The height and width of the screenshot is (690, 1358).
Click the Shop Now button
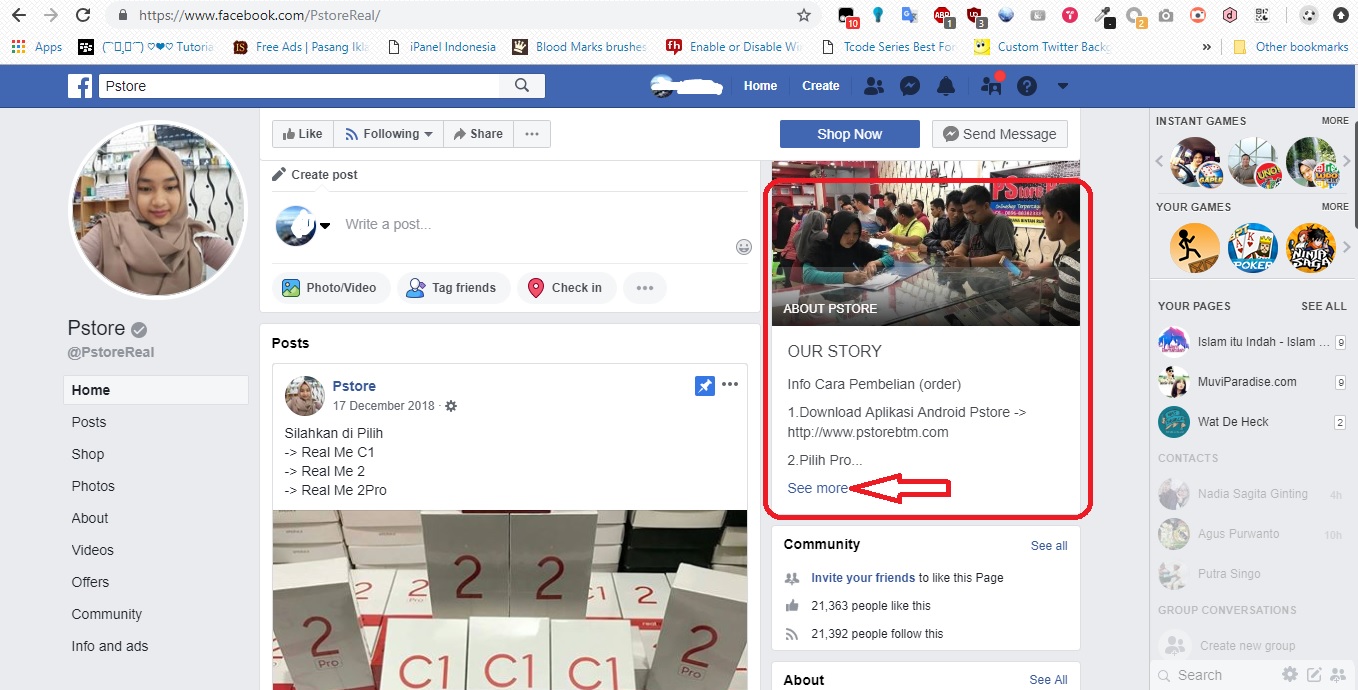849,134
